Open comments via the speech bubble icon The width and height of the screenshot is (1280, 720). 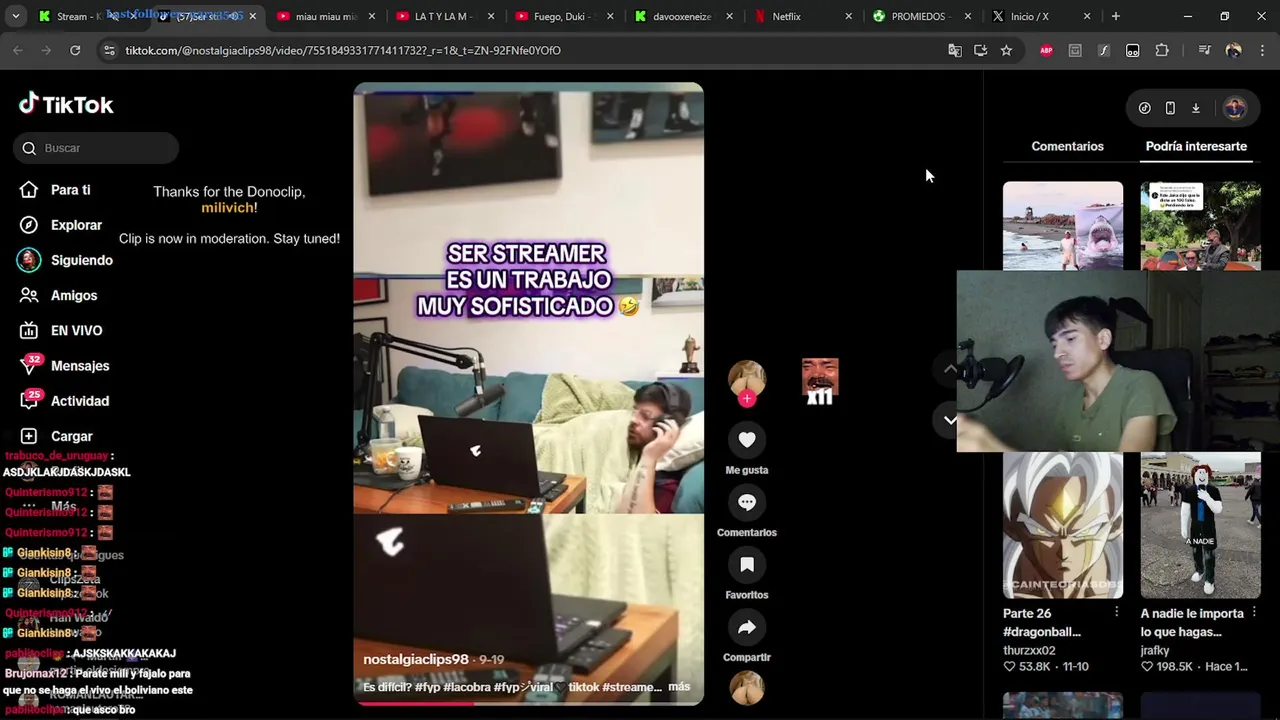pyautogui.click(x=747, y=502)
